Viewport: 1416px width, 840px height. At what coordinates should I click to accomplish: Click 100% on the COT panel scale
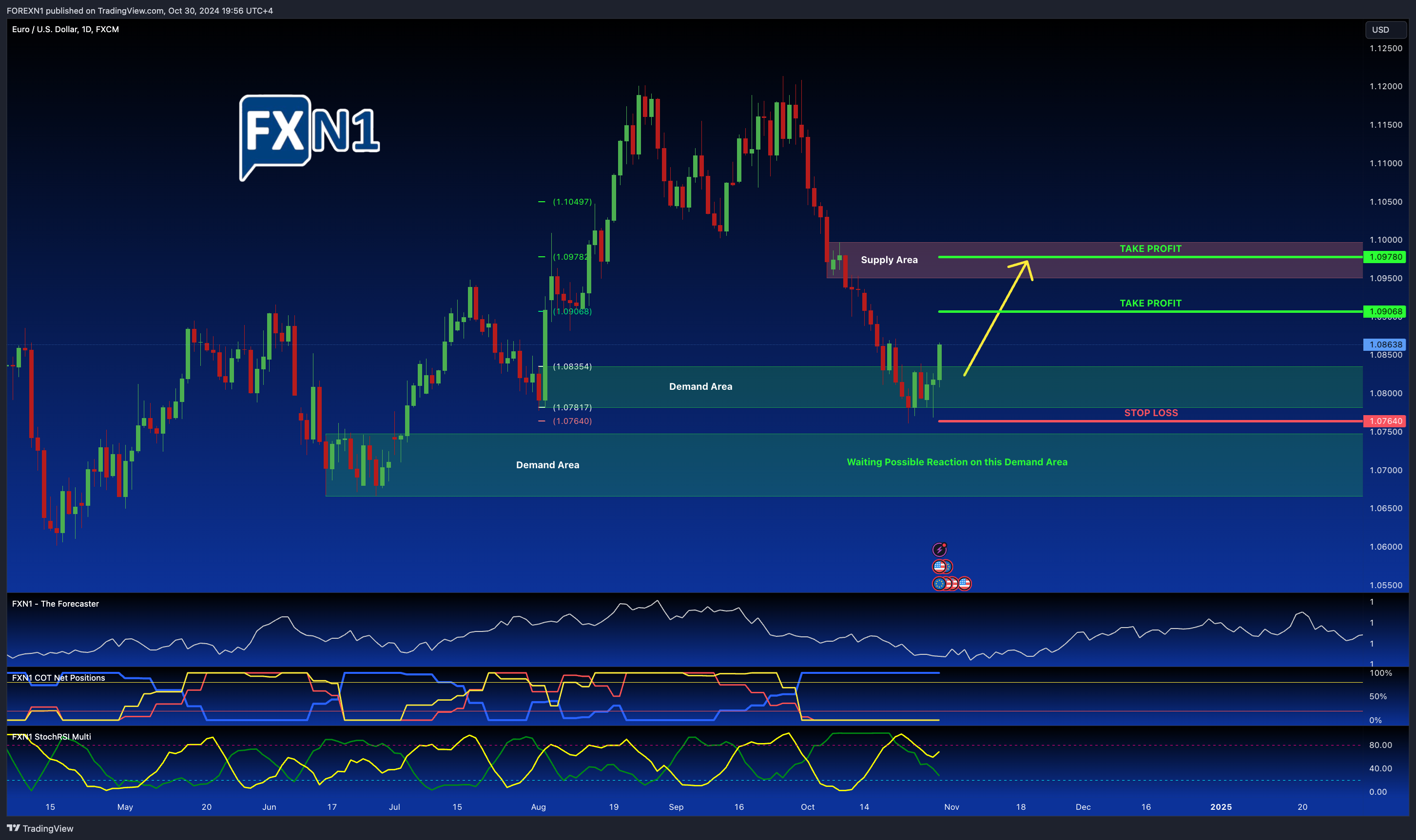point(1380,673)
